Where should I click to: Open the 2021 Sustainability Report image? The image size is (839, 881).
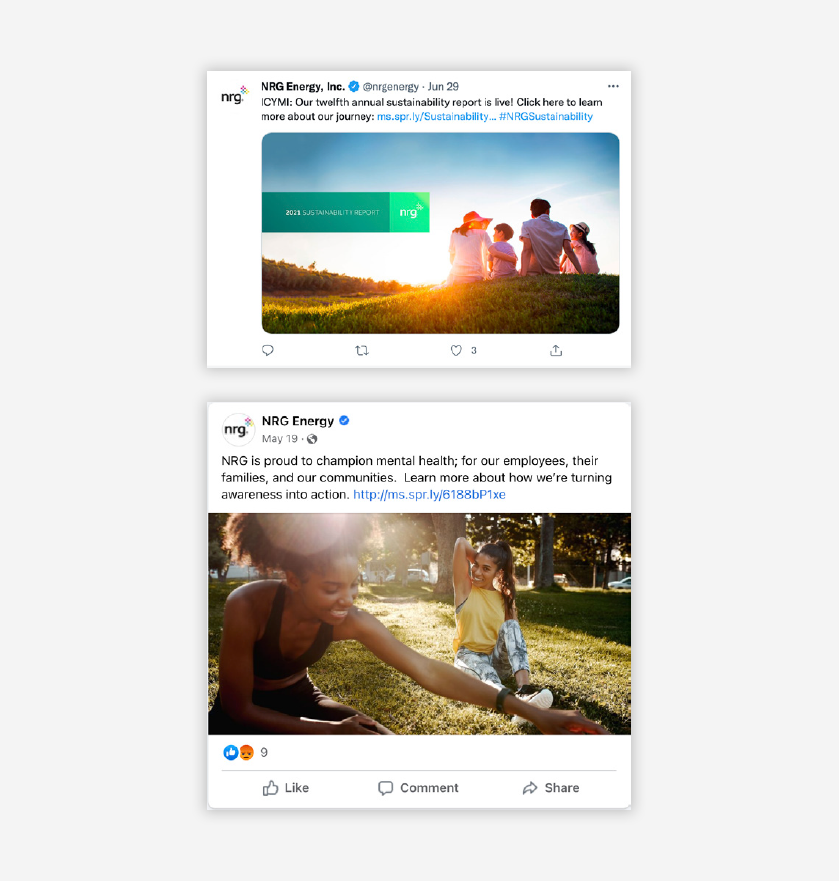[441, 233]
